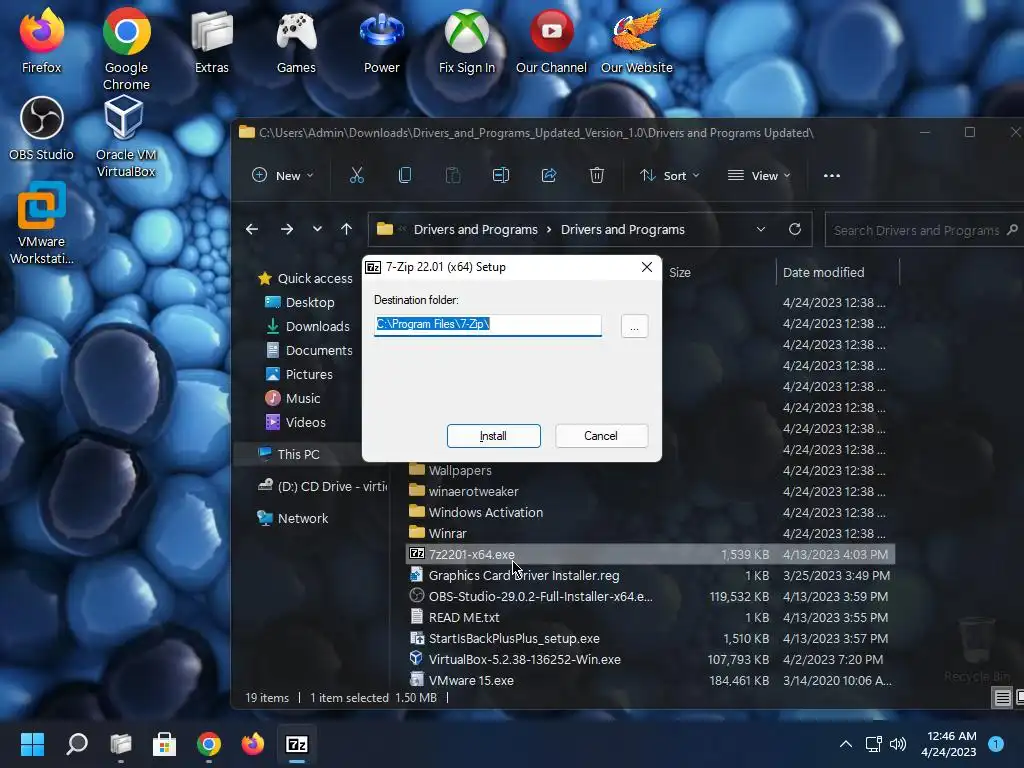Open OBS Studio desktop shortcut
The width and height of the screenshot is (1024, 768).
point(42,128)
